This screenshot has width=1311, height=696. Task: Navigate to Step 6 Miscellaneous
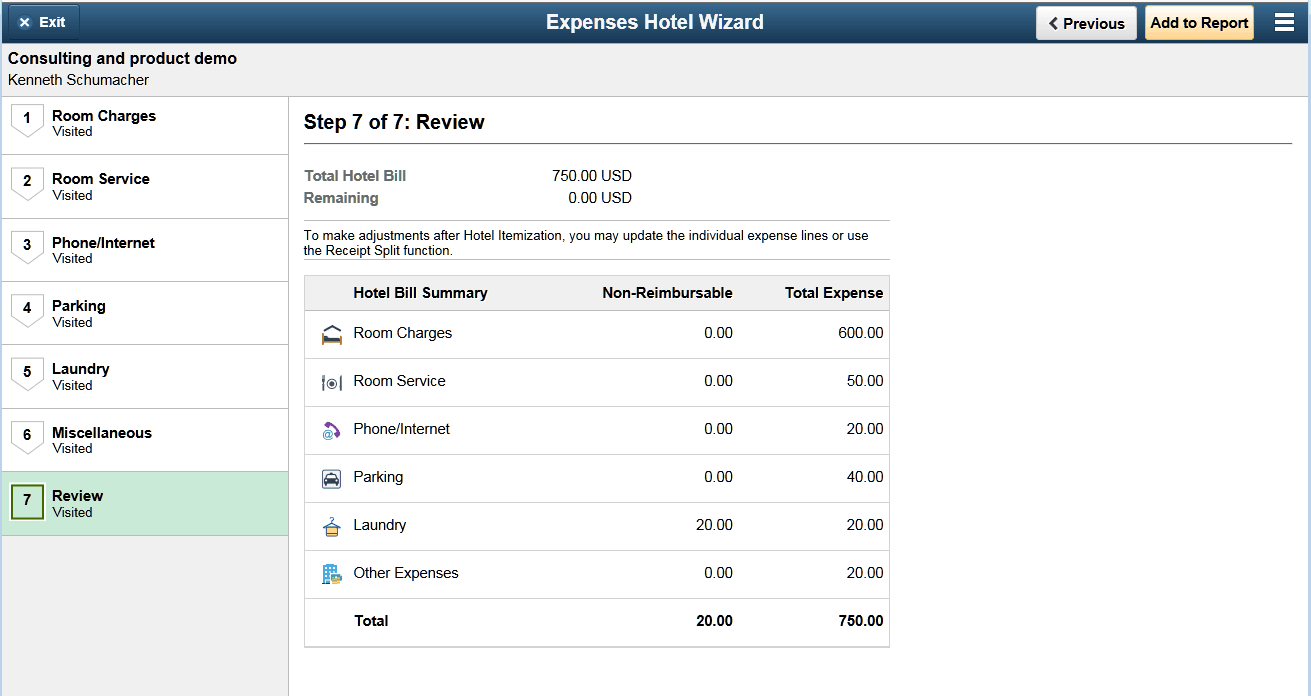(x=145, y=440)
